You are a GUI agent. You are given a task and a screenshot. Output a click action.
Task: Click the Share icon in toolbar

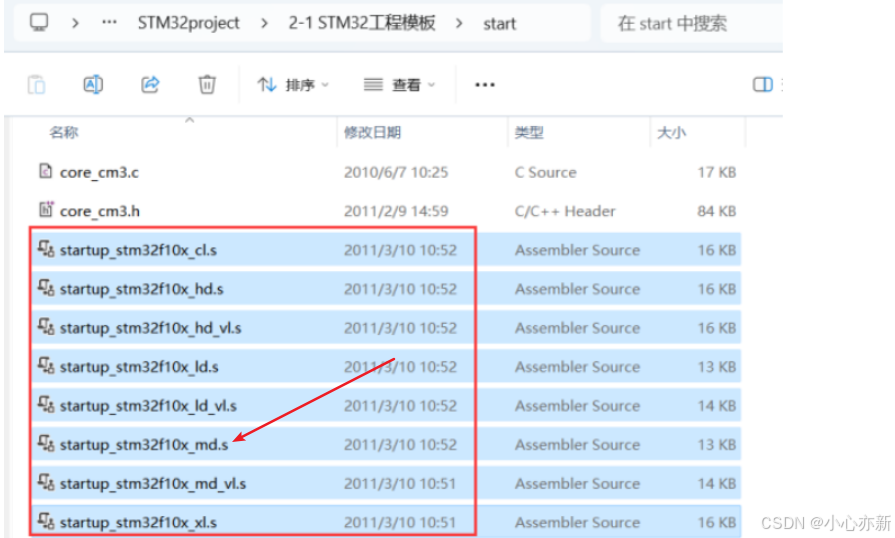(x=150, y=84)
